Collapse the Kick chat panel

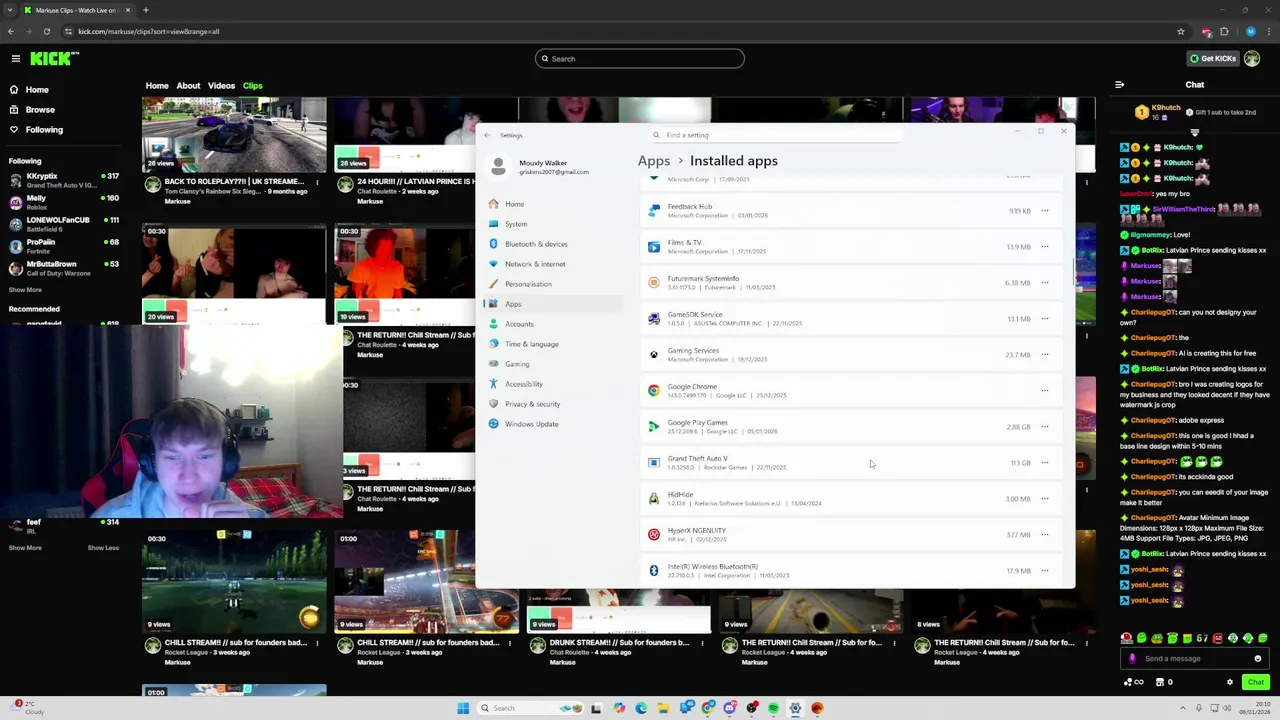click(x=1119, y=85)
